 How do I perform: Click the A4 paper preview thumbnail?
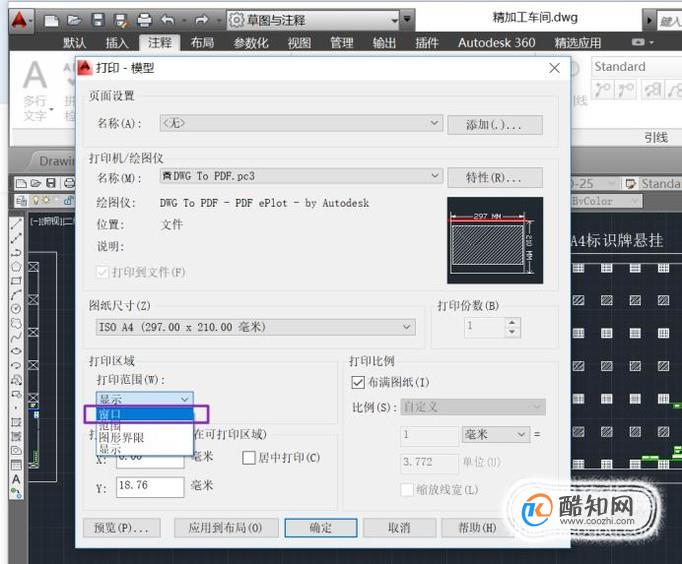[x=495, y=240]
